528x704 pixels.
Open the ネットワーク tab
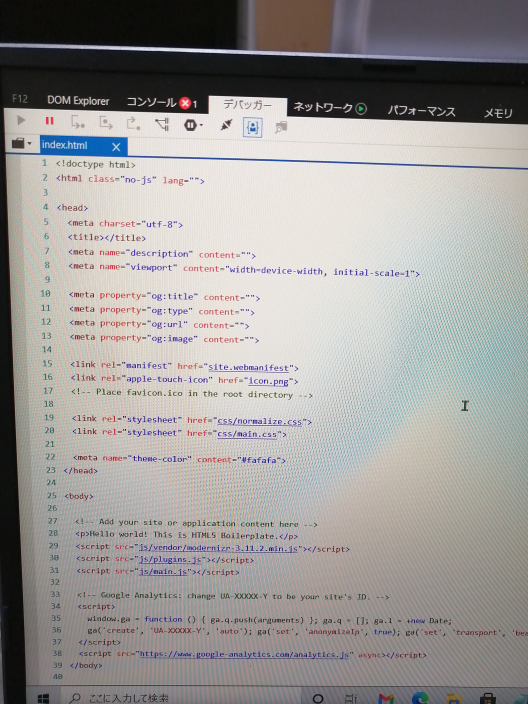point(323,107)
